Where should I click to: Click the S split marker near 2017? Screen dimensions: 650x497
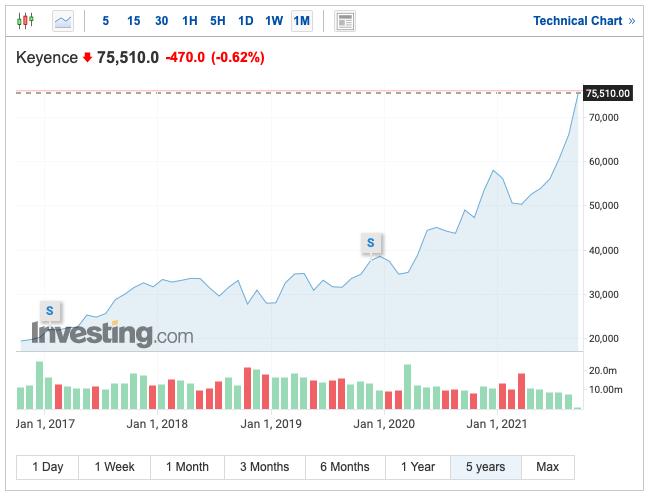(49, 311)
